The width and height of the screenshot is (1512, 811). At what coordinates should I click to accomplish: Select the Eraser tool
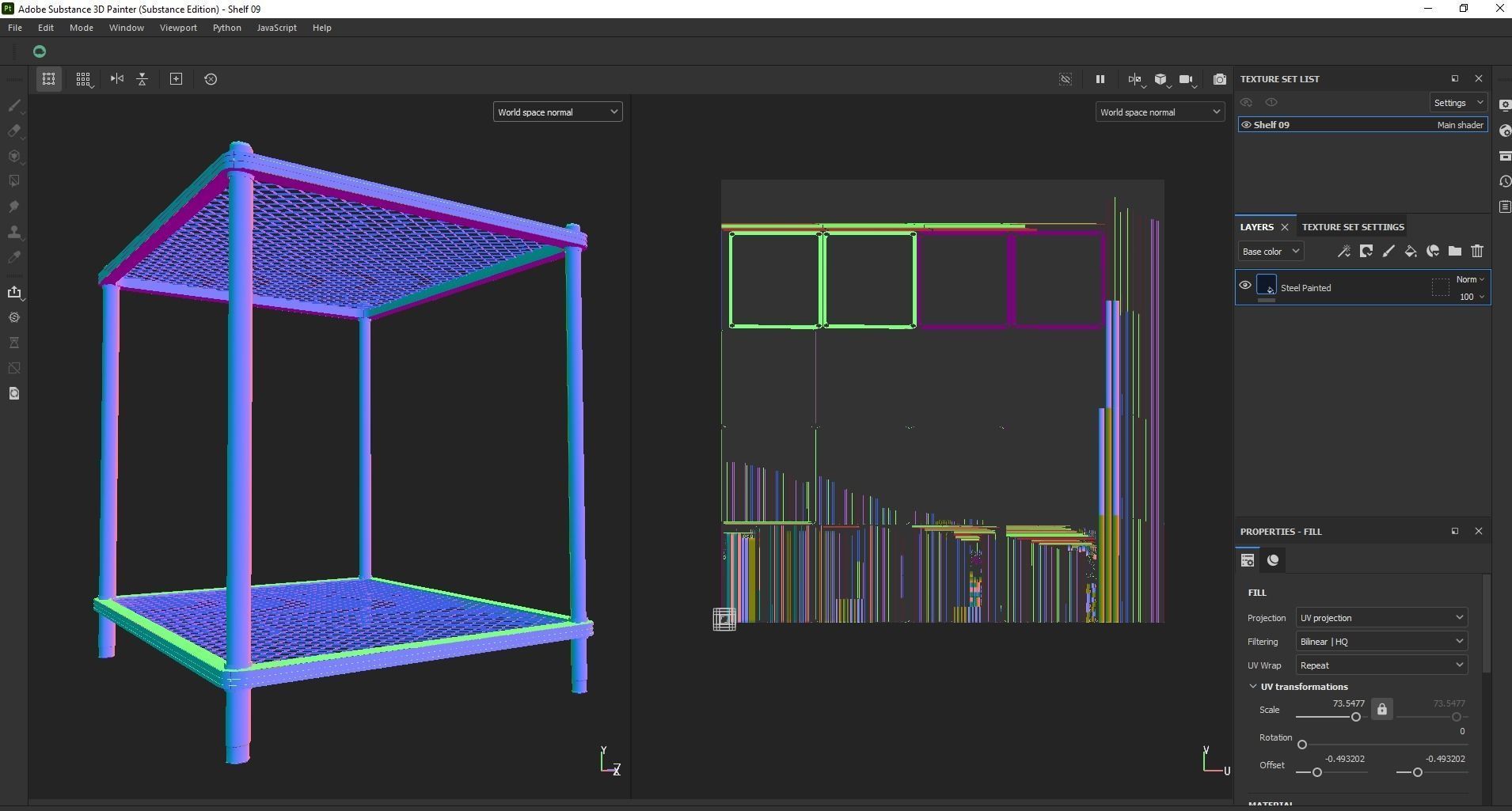point(14,131)
